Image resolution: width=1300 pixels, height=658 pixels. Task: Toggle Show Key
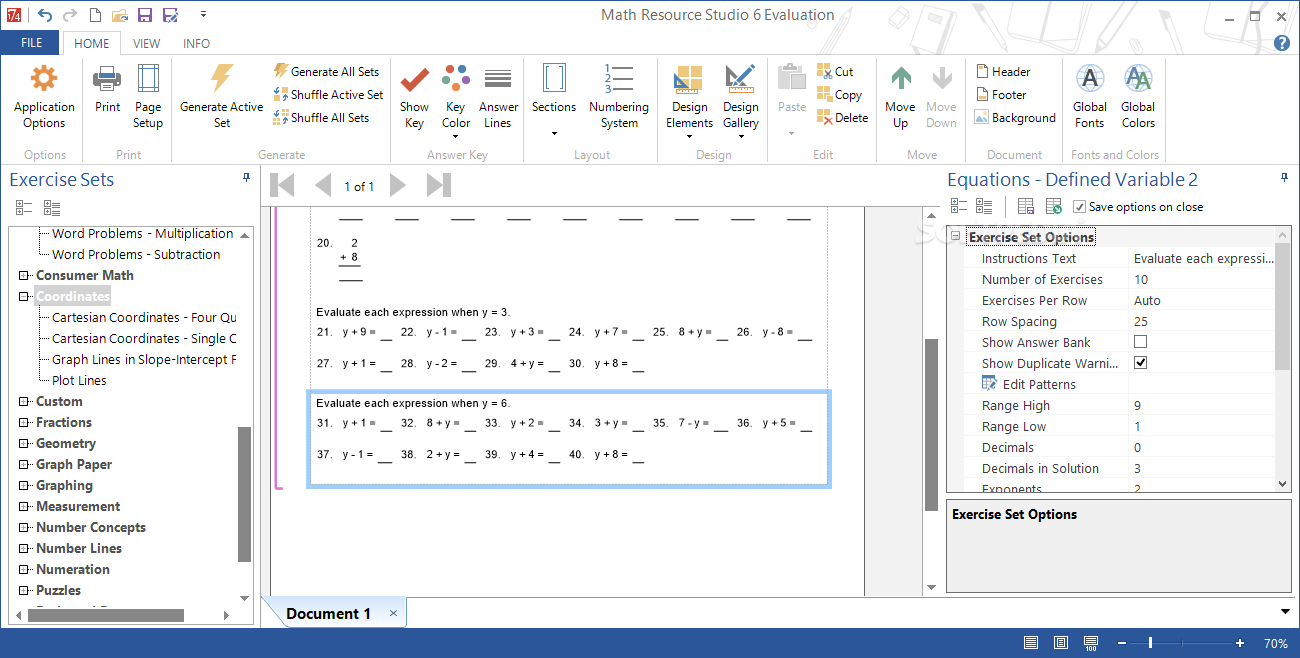(x=414, y=97)
